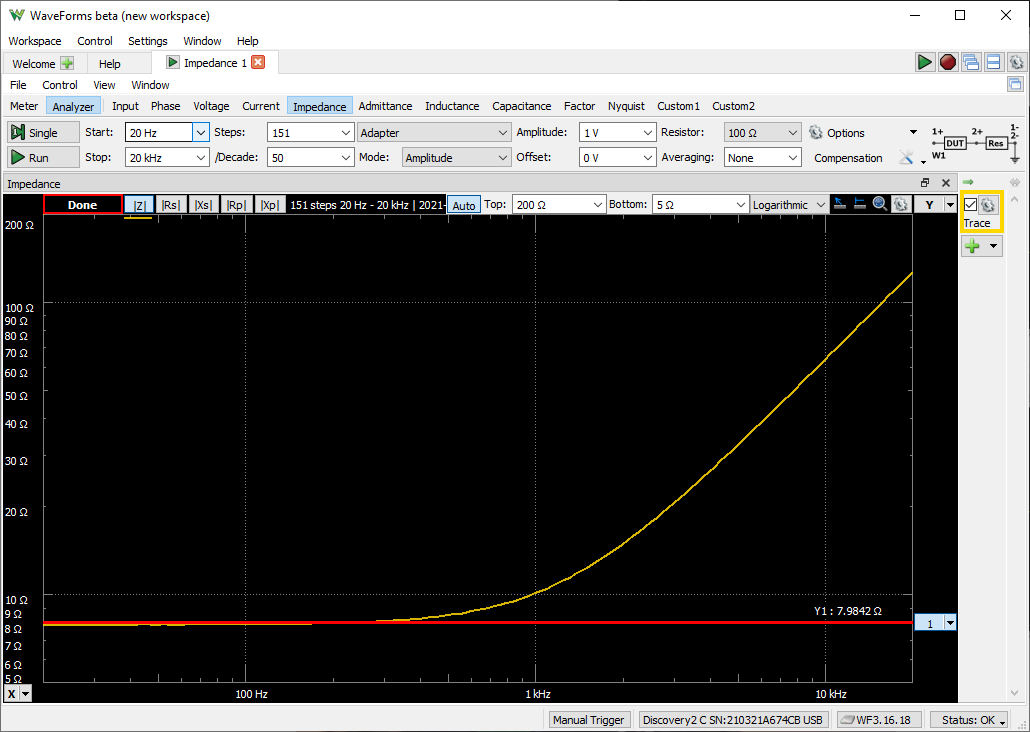1030x732 pixels.
Task: Click the green plus on Welcome tab
Action: click(67, 63)
